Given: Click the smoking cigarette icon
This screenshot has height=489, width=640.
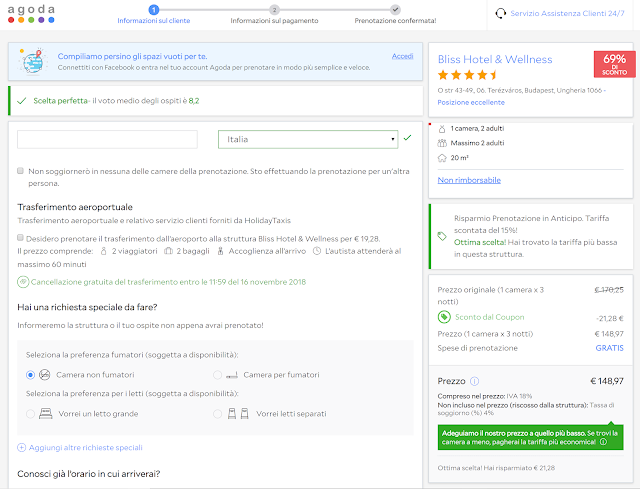Looking at the screenshot, I should click(232, 375).
